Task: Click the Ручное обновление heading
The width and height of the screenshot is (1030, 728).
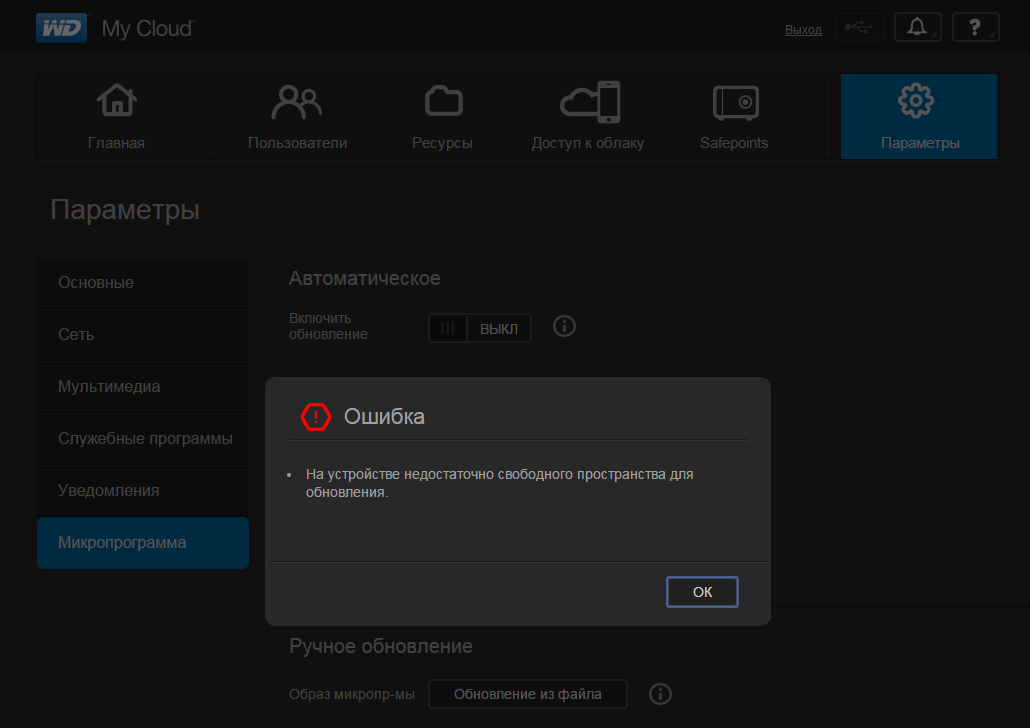Action: [381, 647]
